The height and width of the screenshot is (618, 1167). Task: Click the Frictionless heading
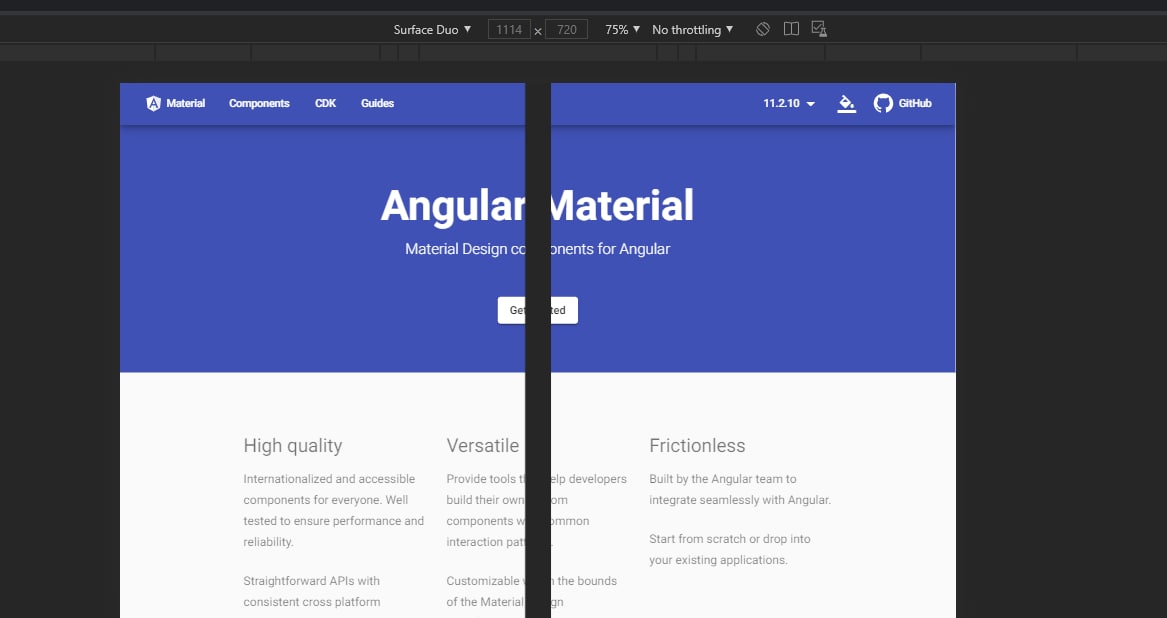[x=697, y=445]
